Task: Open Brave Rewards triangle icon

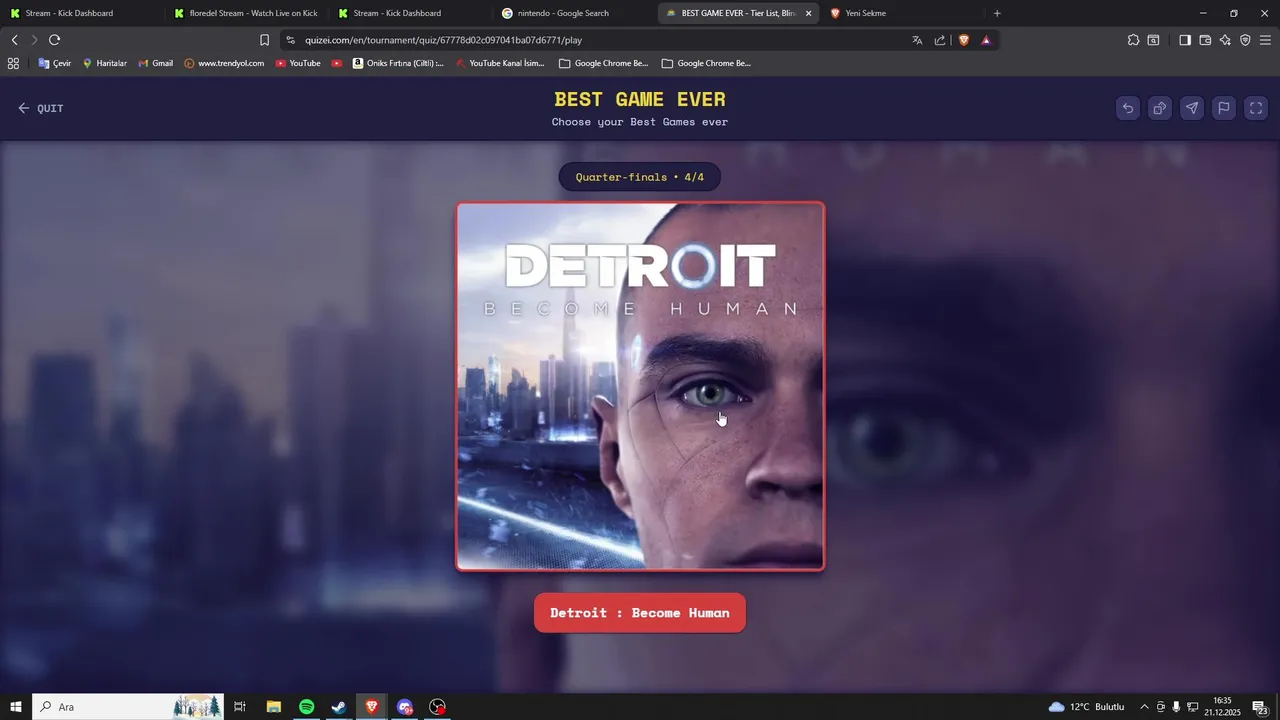Action: pyautogui.click(x=986, y=40)
